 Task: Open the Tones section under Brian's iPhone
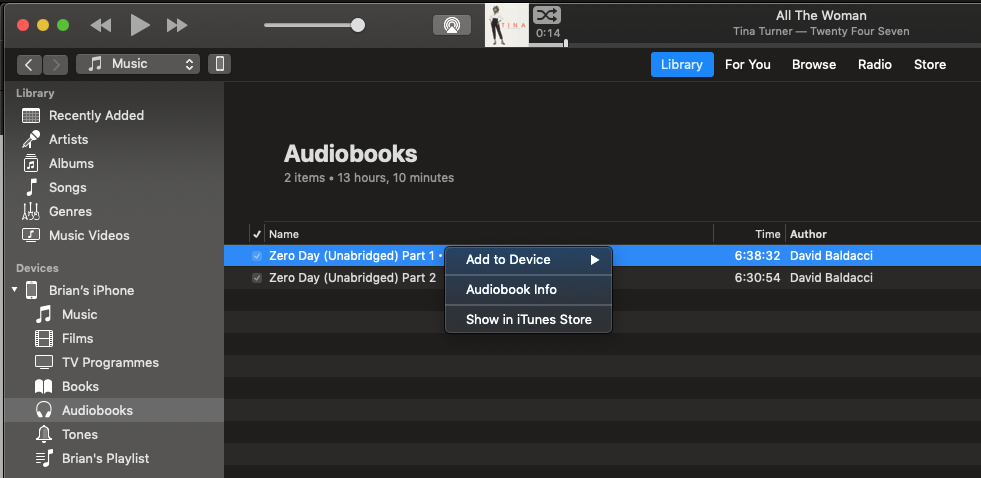pyautogui.click(x=80, y=434)
